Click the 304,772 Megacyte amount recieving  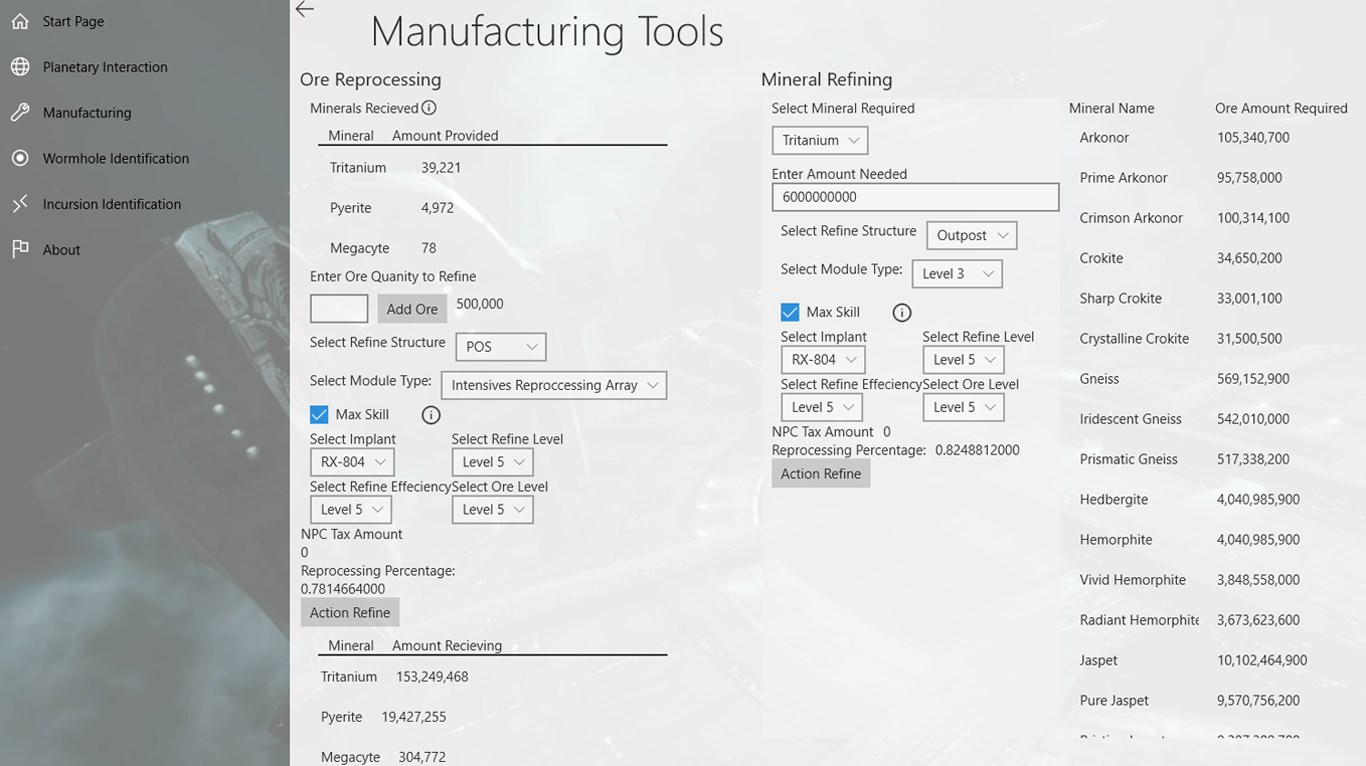pyautogui.click(x=422, y=757)
